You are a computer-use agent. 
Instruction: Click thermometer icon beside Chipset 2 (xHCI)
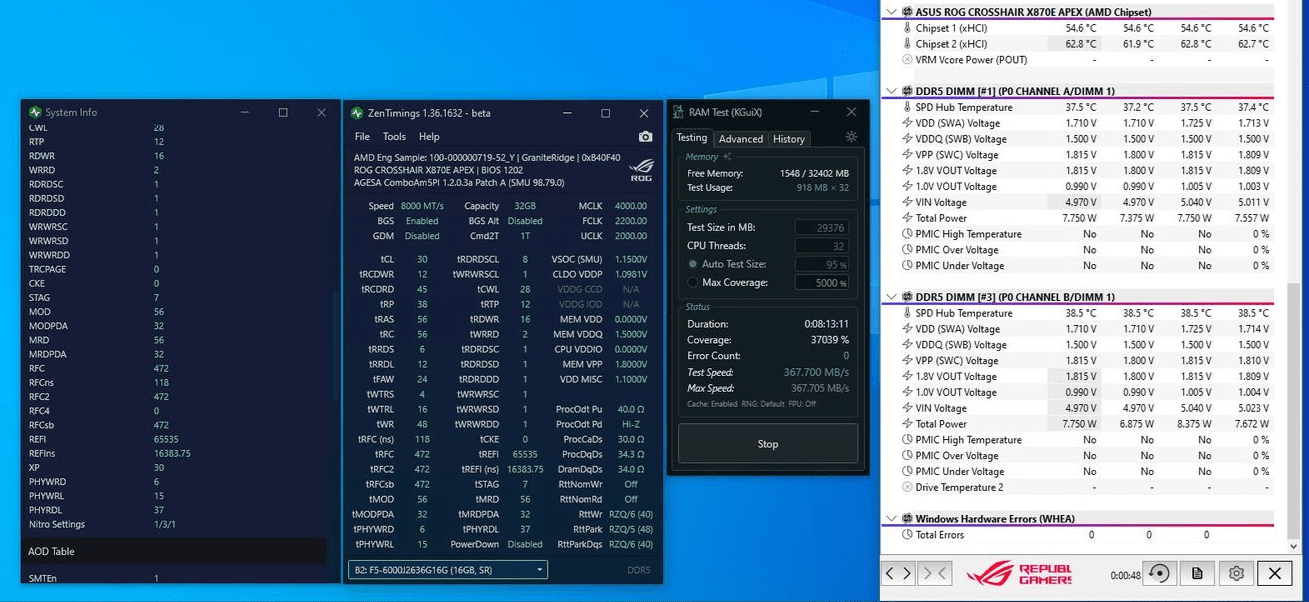click(907, 44)
